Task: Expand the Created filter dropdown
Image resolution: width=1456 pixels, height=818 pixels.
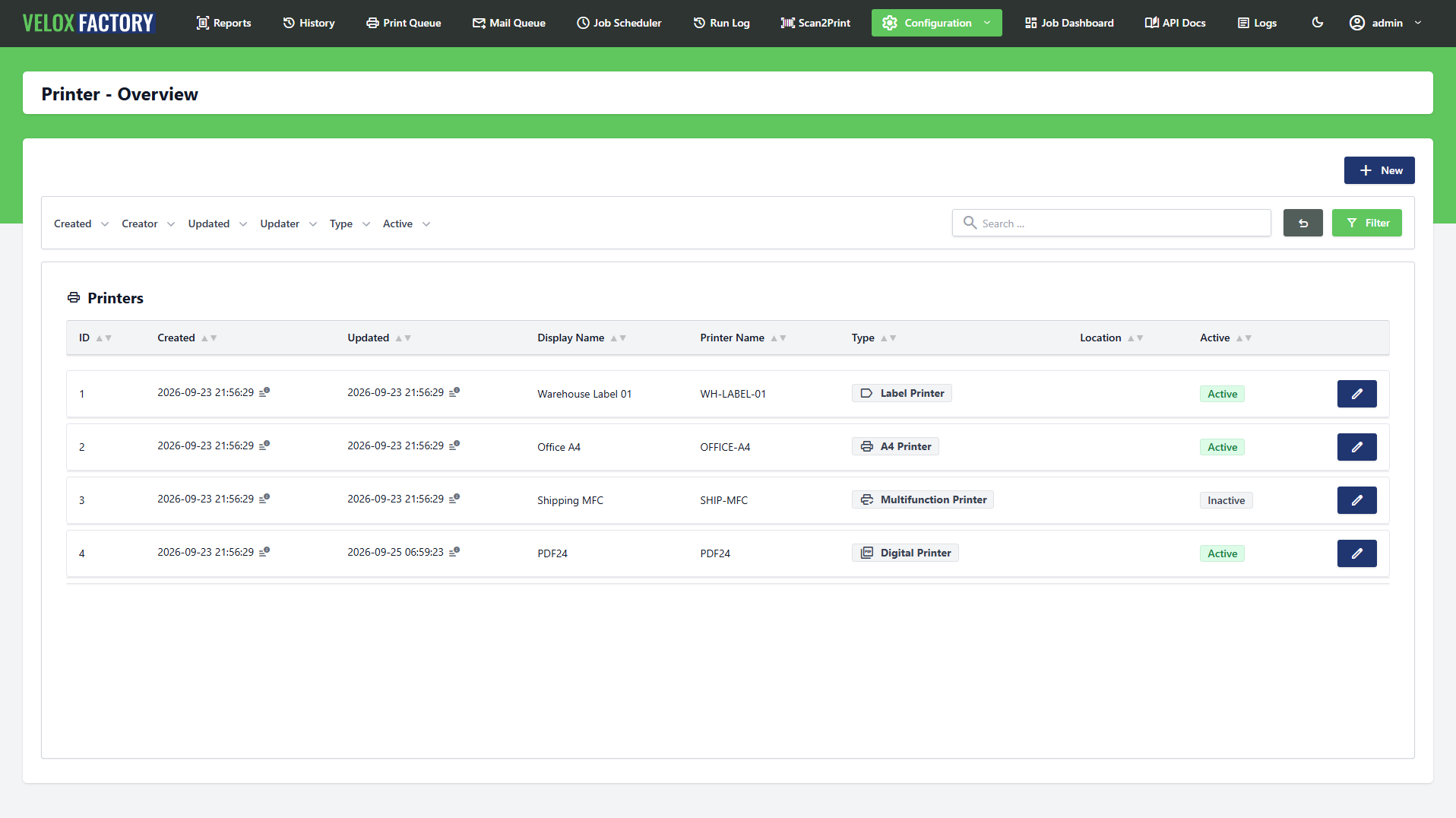Action: click(x=81, y=224)
